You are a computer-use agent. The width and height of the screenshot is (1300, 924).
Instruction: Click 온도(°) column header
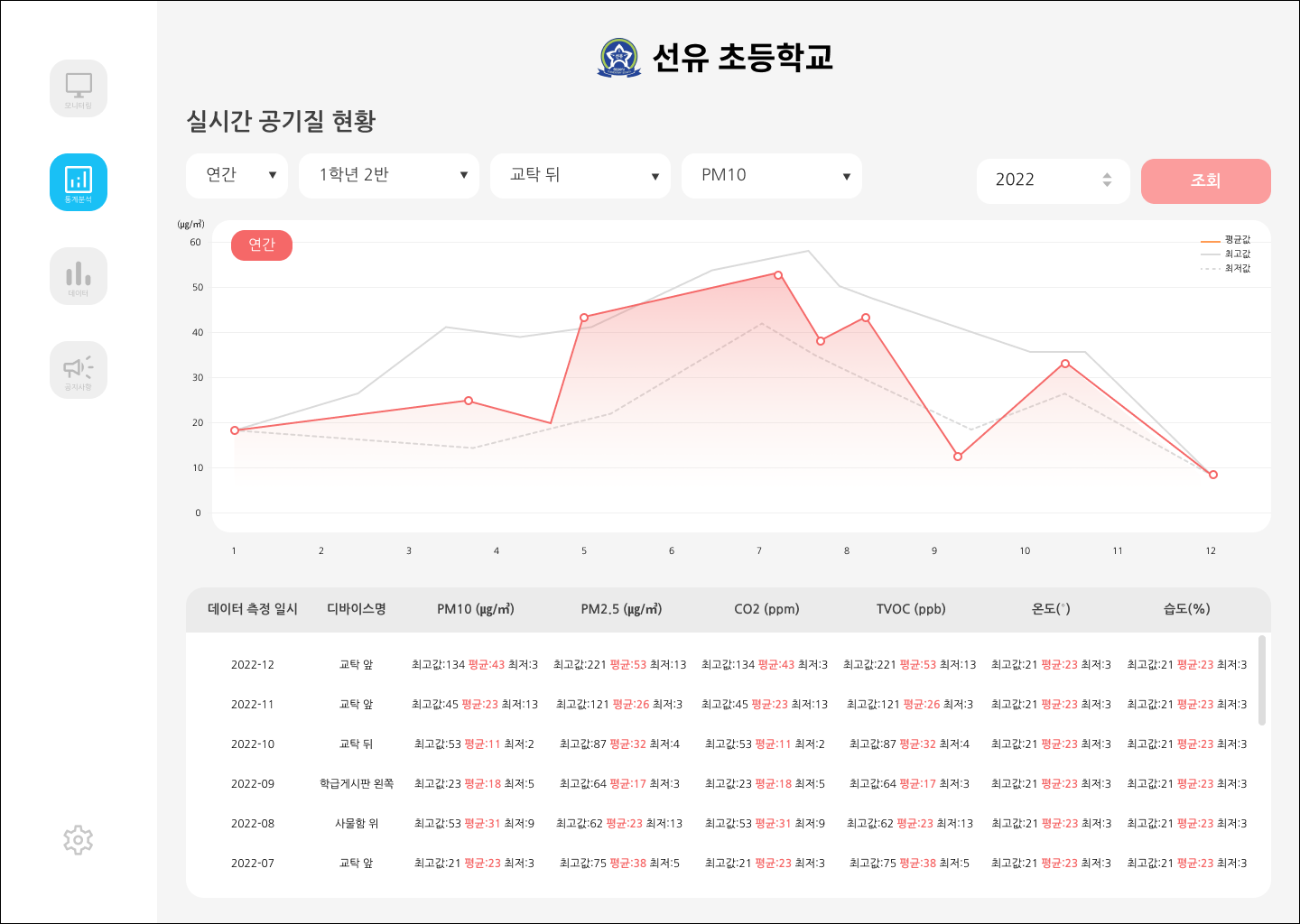coord(1051,609)
